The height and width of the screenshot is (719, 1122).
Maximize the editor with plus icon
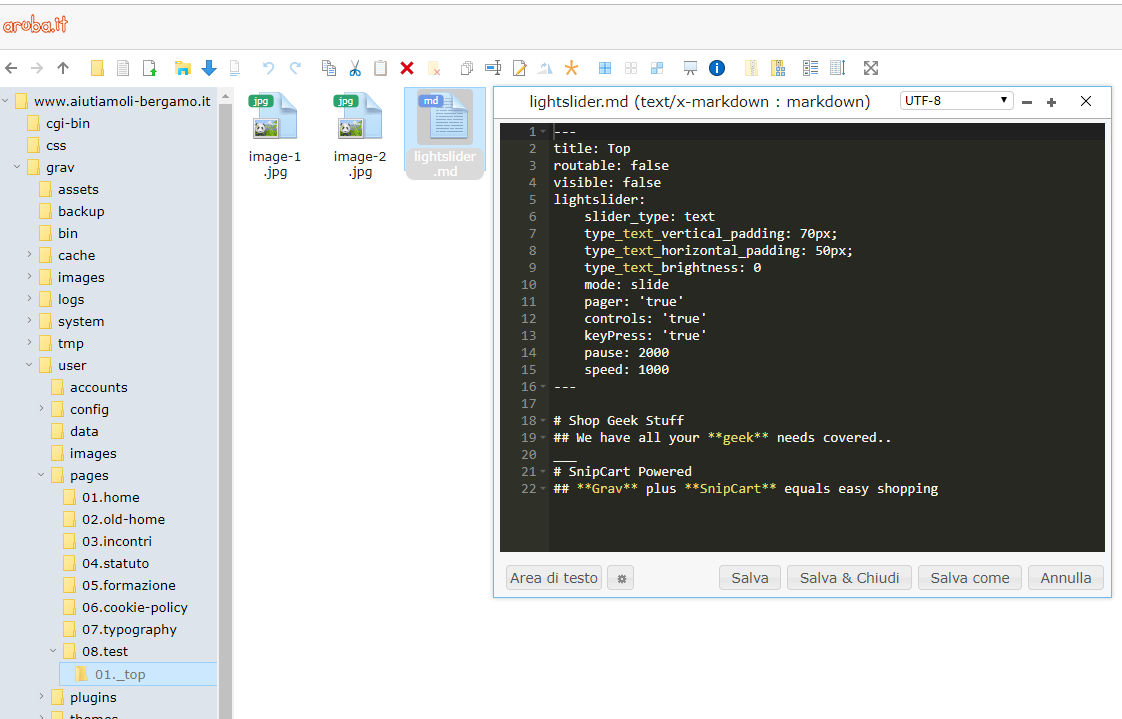pyautogui.click(x=1051, y=102)
